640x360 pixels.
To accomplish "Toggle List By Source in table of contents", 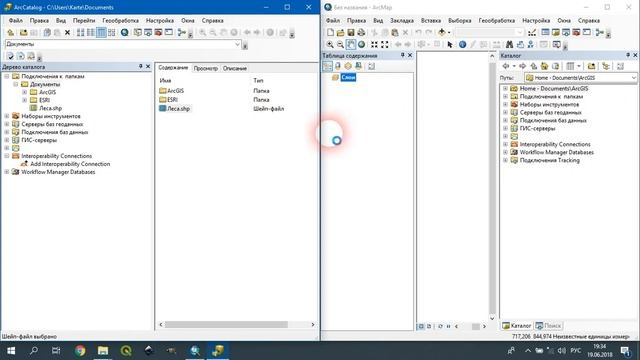I will coord(338,66).
